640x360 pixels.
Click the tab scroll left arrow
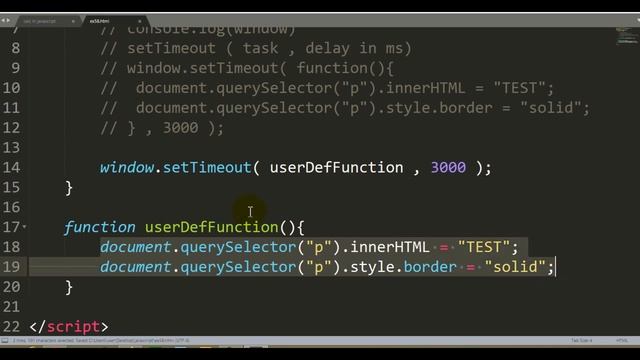coord(2,20)
